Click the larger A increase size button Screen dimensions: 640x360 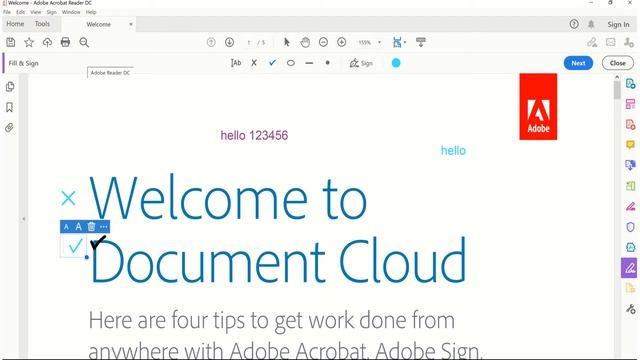click(78, 227)
